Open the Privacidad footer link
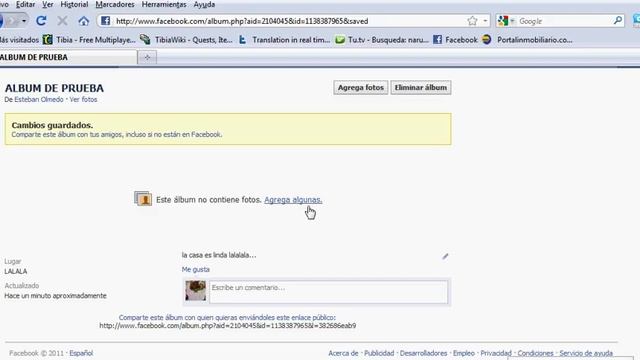The image size is (640, 360). [496, 353]
